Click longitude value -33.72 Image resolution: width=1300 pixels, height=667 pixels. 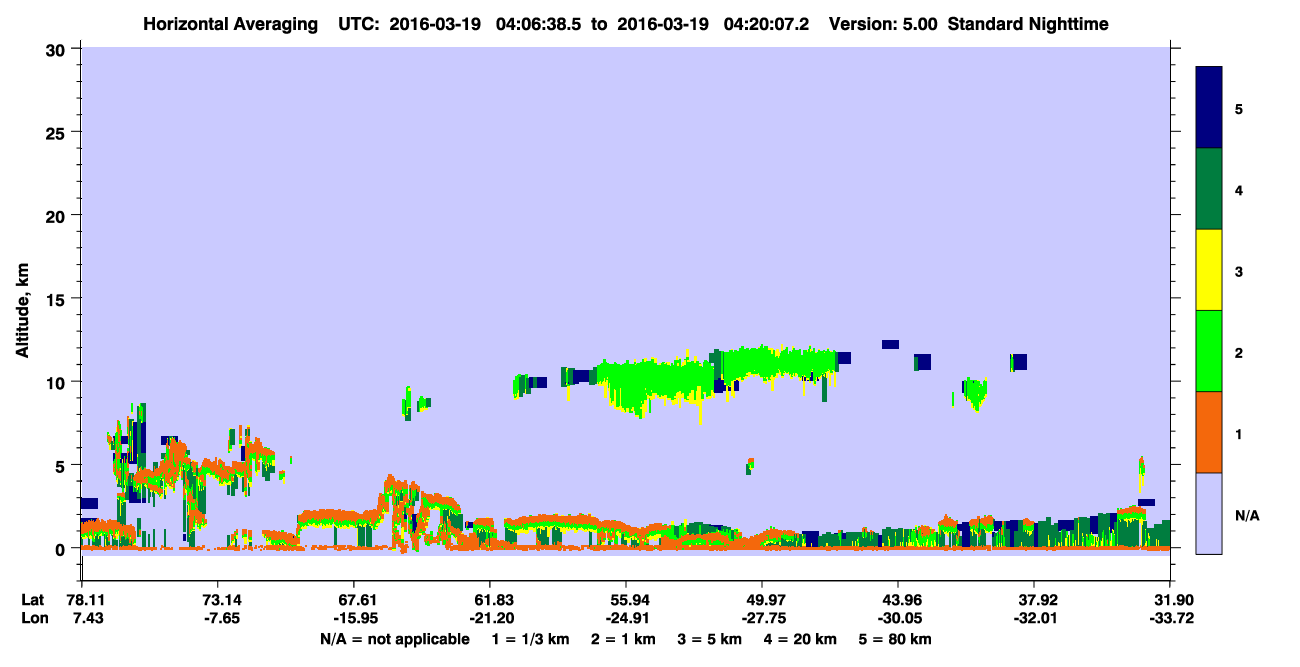point(1170,619)
